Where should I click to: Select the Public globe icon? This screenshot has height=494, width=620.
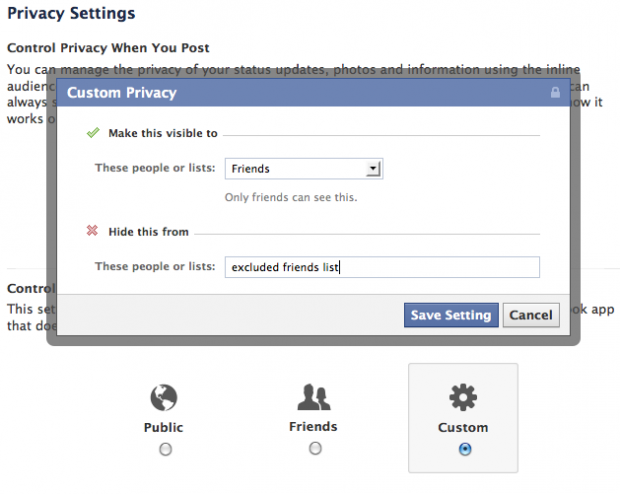coord(163,398)
